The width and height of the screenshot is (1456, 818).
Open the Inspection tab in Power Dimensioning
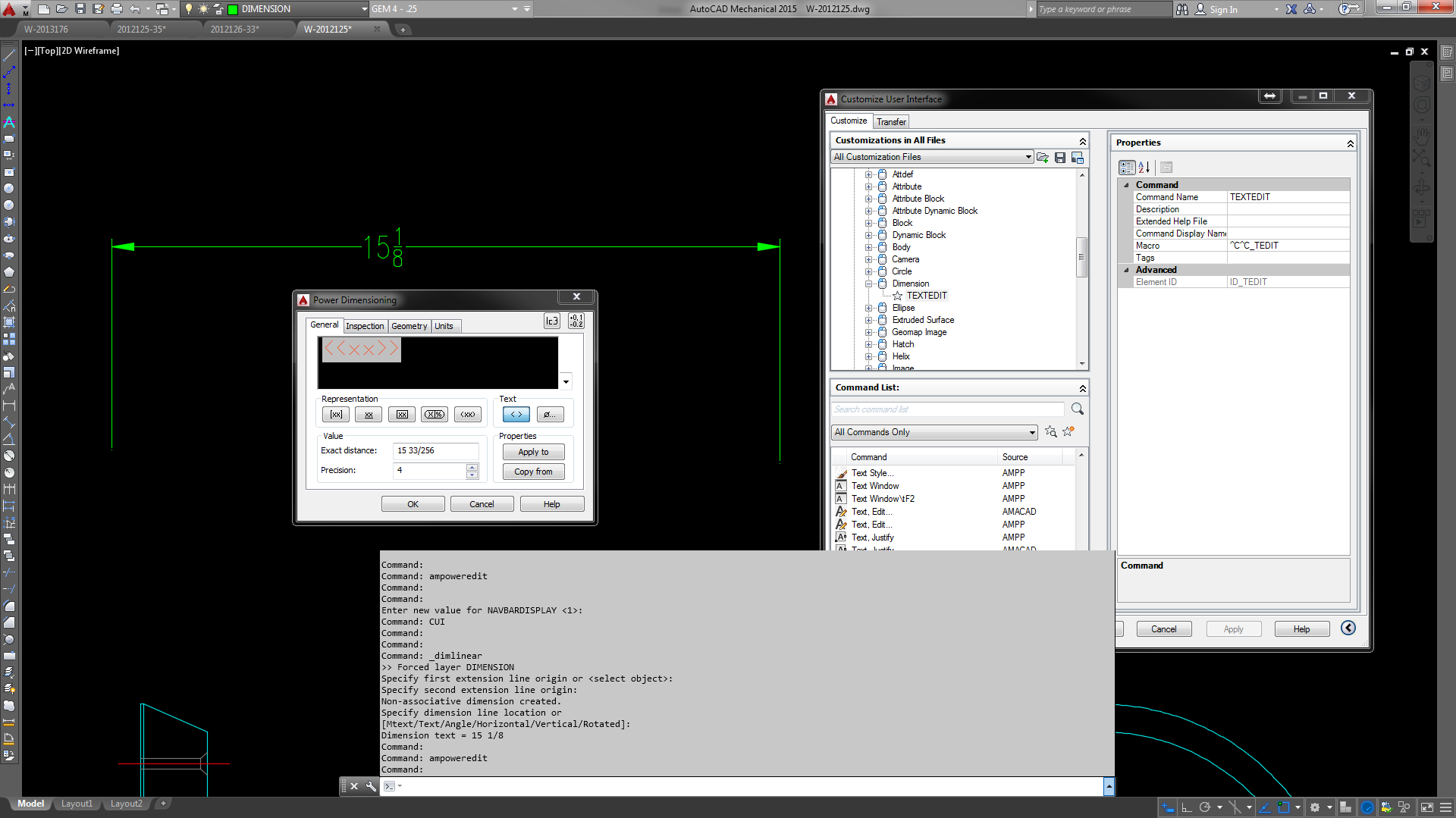[365, 325]
